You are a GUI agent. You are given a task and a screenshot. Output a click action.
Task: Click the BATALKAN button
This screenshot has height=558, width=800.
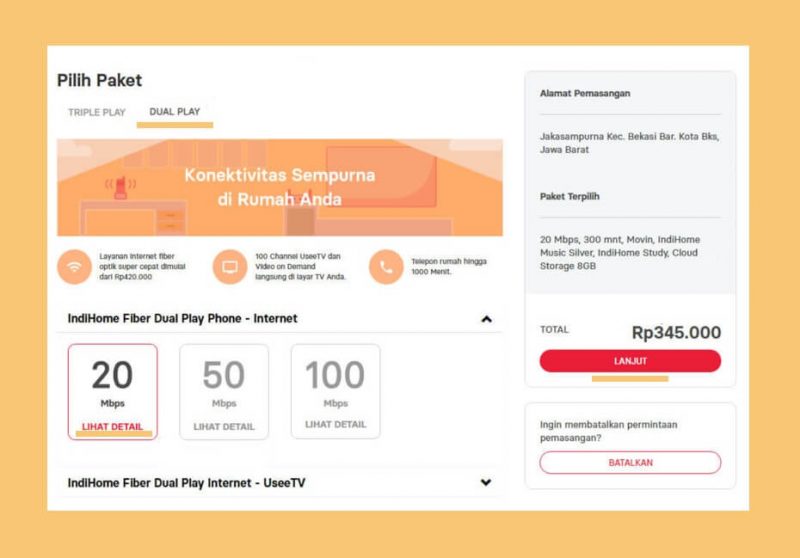click(x=630, y=463)
